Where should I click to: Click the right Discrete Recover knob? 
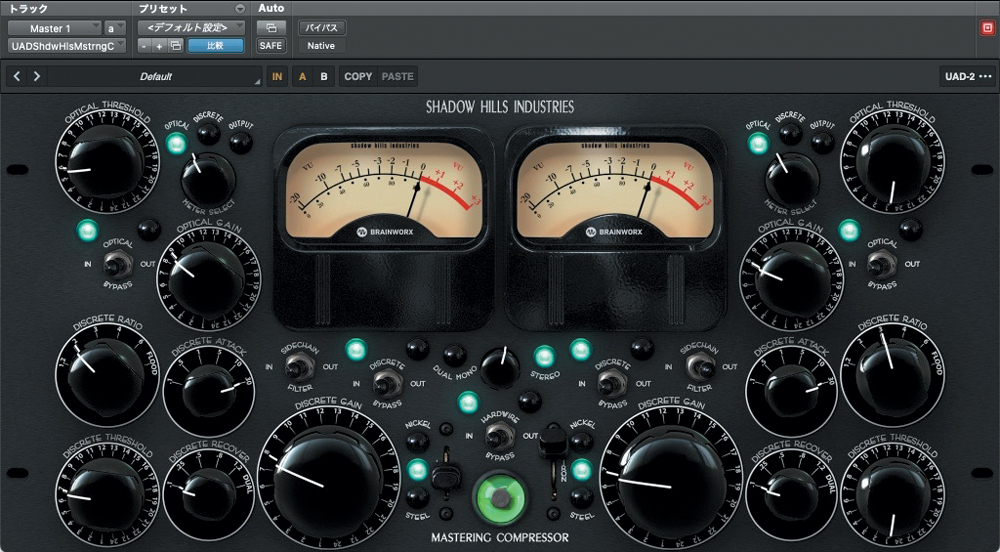click(x=791, y=493)
